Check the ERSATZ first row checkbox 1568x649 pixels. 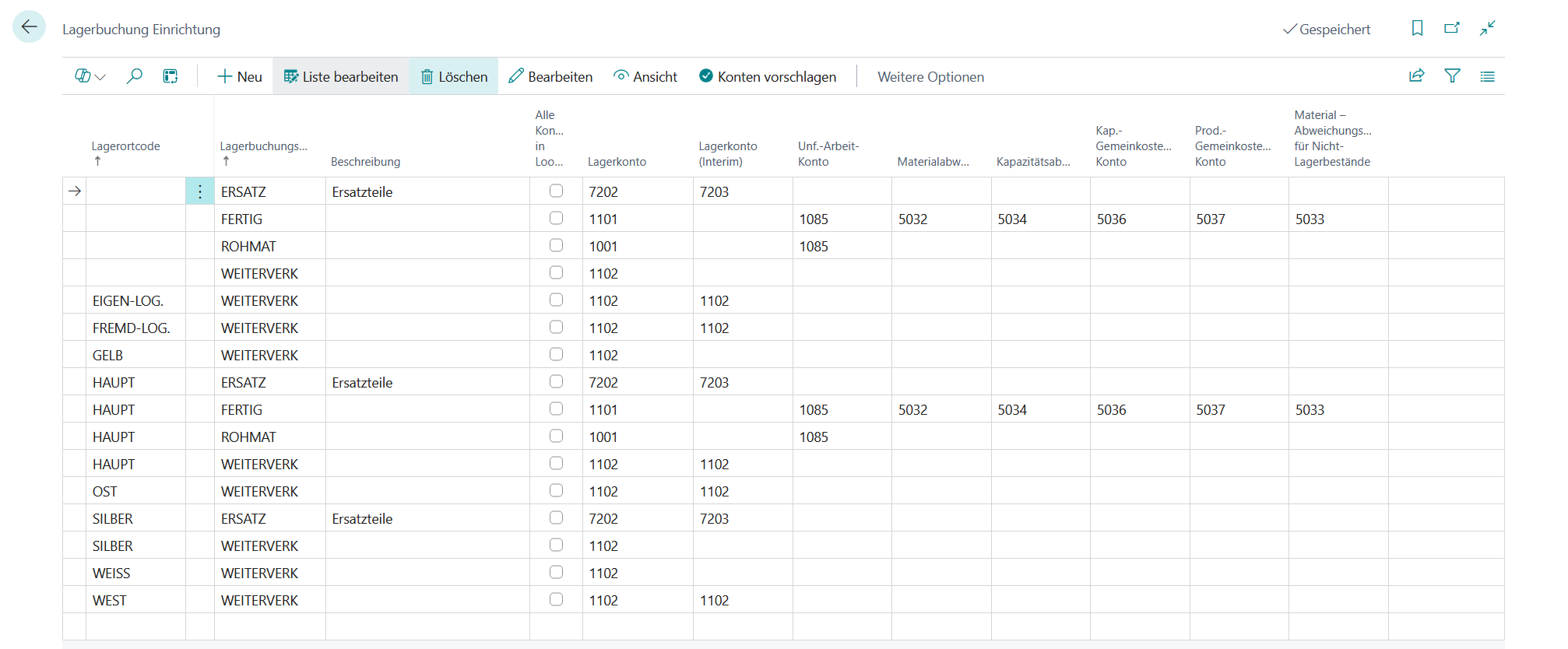click(556, 191)
